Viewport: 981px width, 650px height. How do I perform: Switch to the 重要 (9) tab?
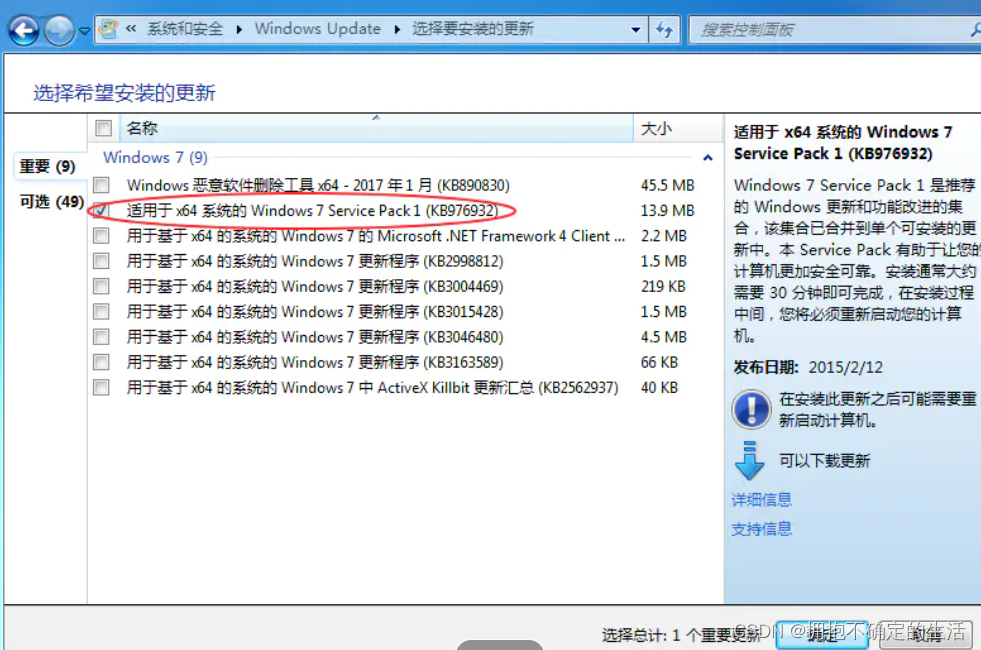[x=48, y=166]
